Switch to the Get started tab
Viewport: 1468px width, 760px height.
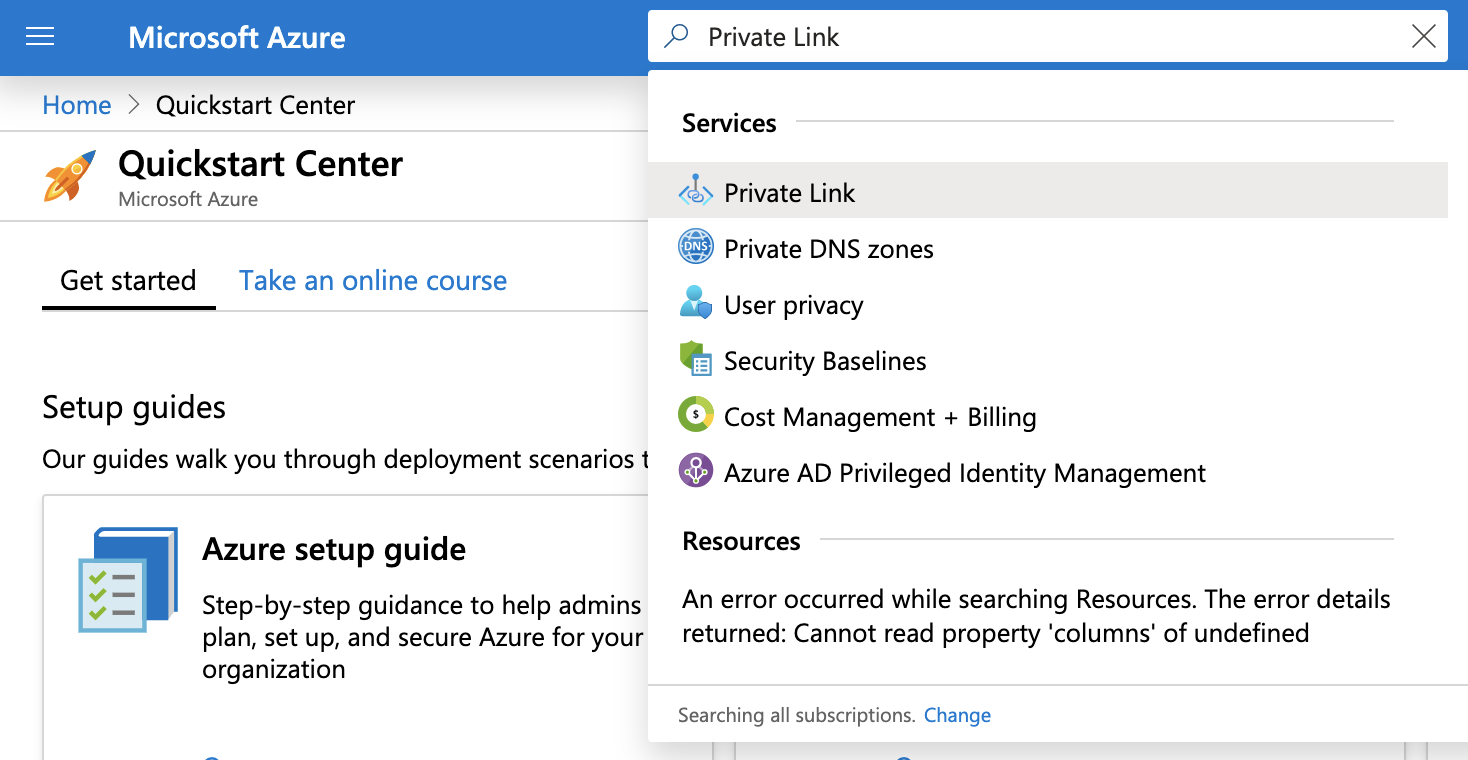pyautogui.click(x=128, y=281)
